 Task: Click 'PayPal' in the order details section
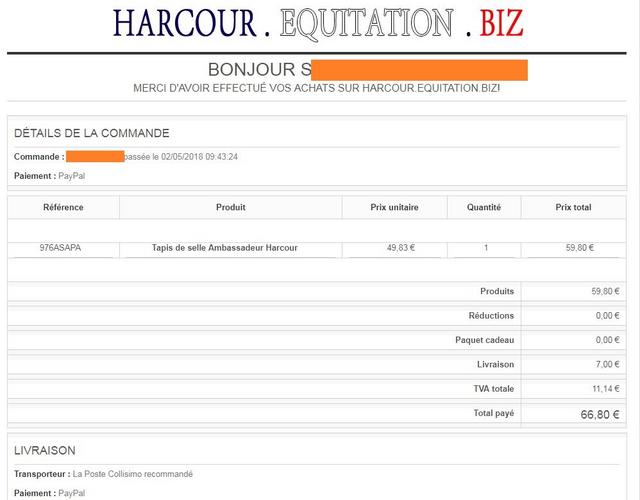coord(72,176)
